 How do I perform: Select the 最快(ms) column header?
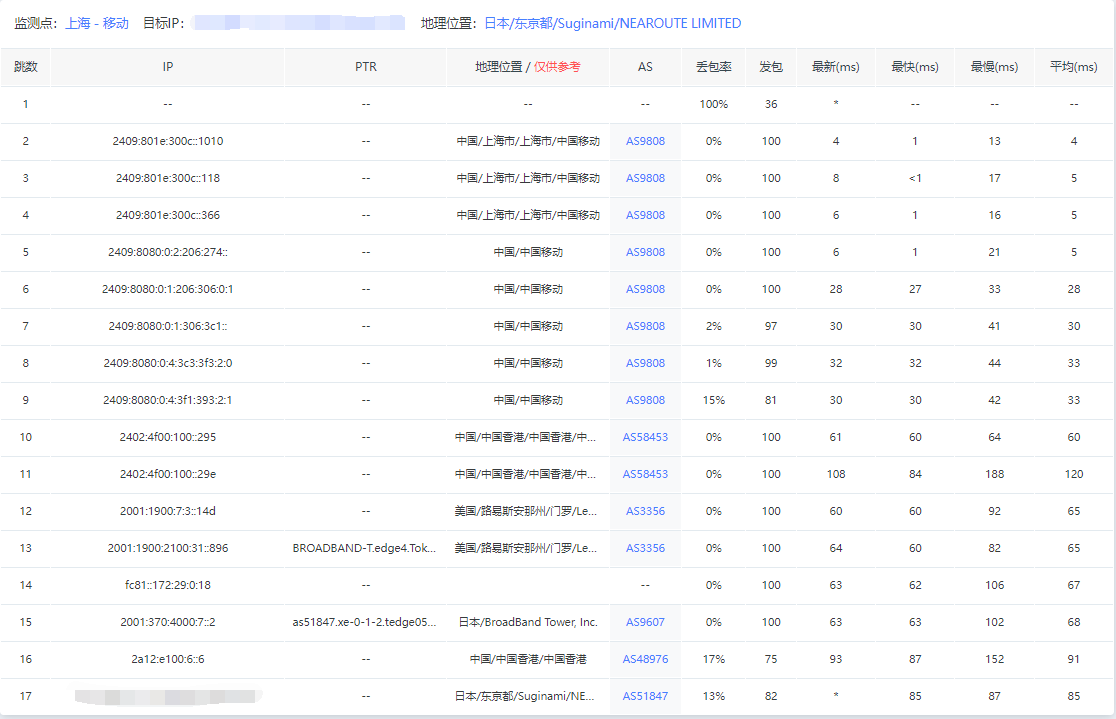pyautogui.click(x=915, y=67)
